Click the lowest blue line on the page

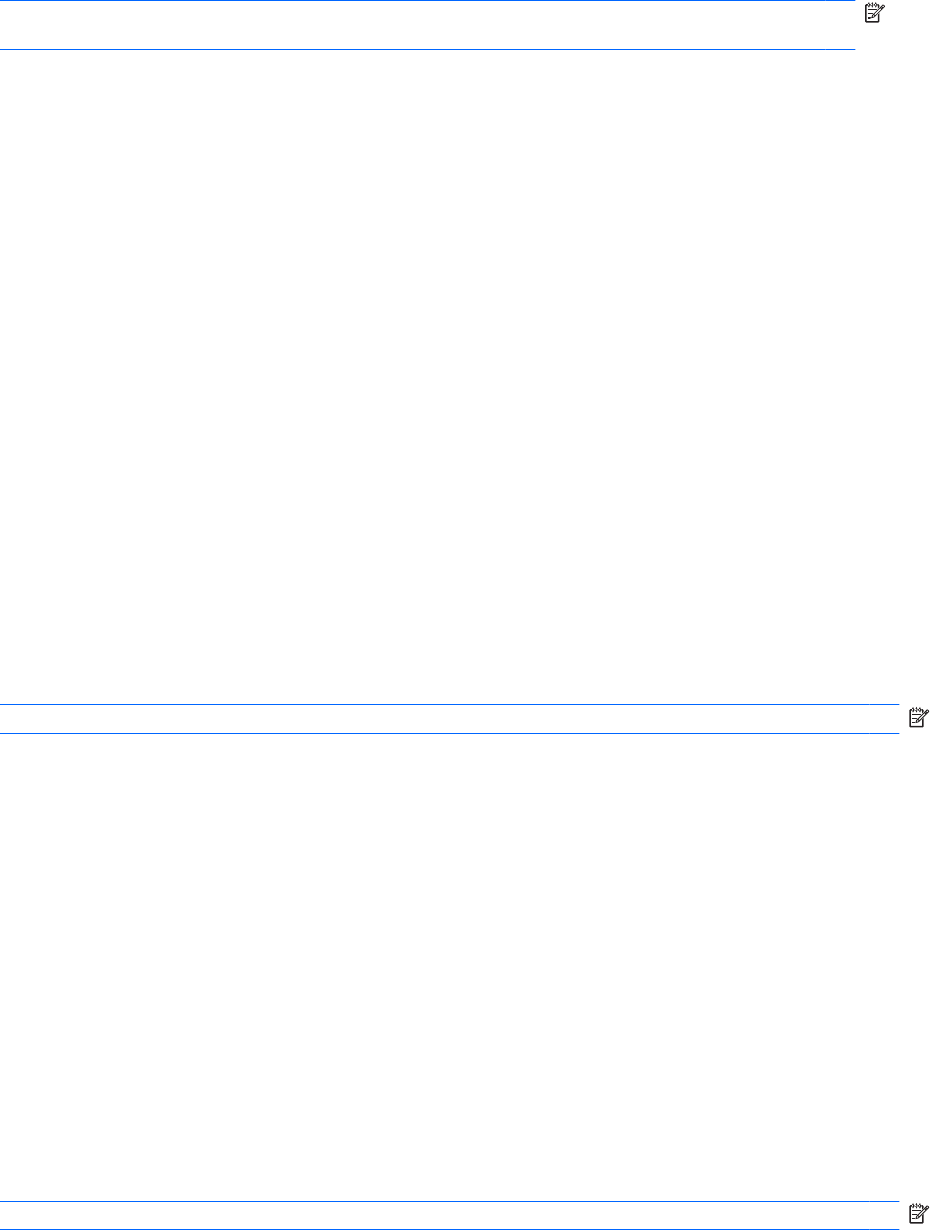[450, 1229]
